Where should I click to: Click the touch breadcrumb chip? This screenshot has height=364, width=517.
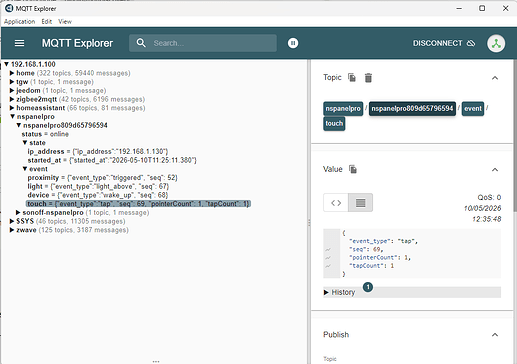[x=334, y=124]
